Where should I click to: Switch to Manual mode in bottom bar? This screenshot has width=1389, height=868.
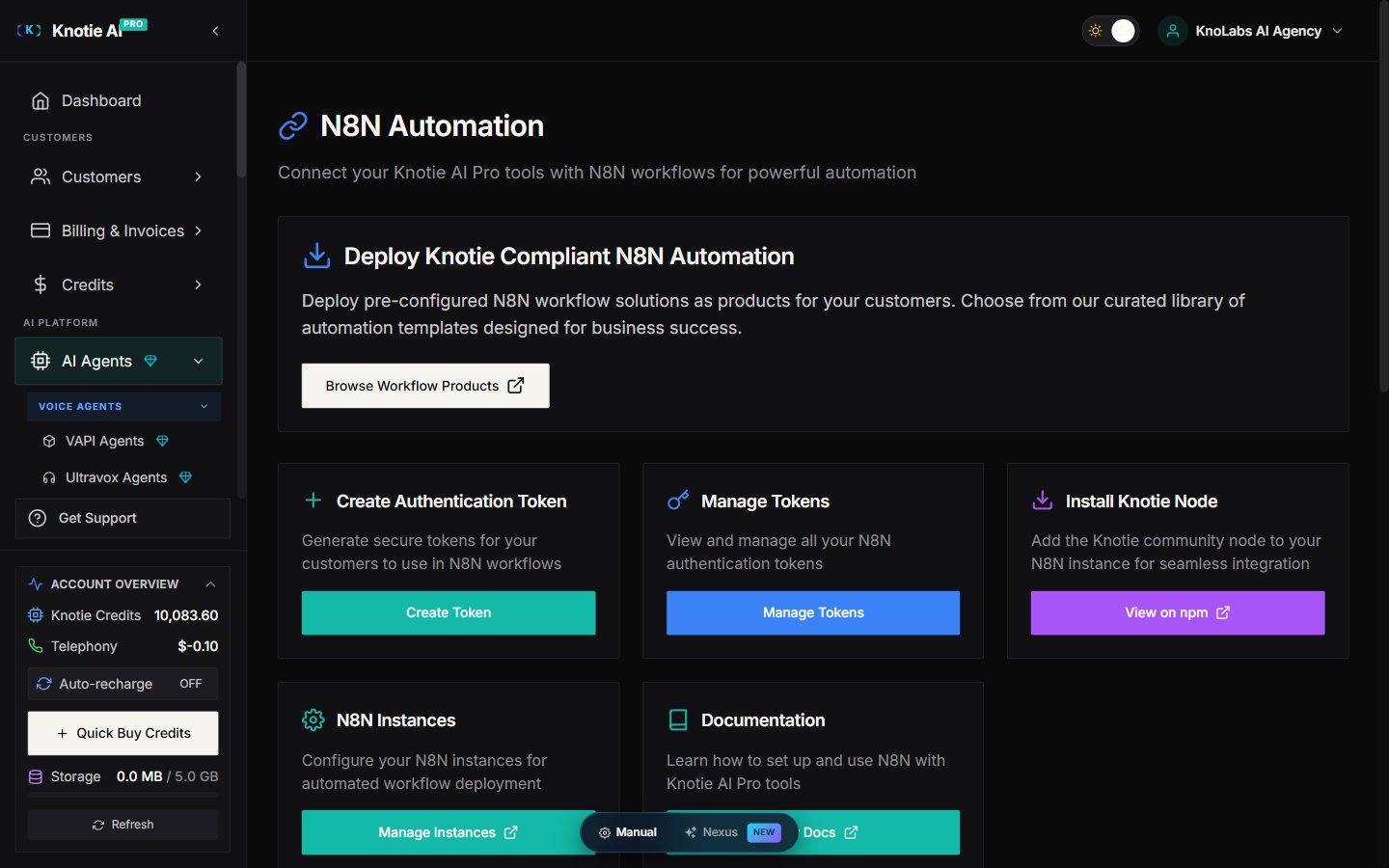click(x=628, y=832)
